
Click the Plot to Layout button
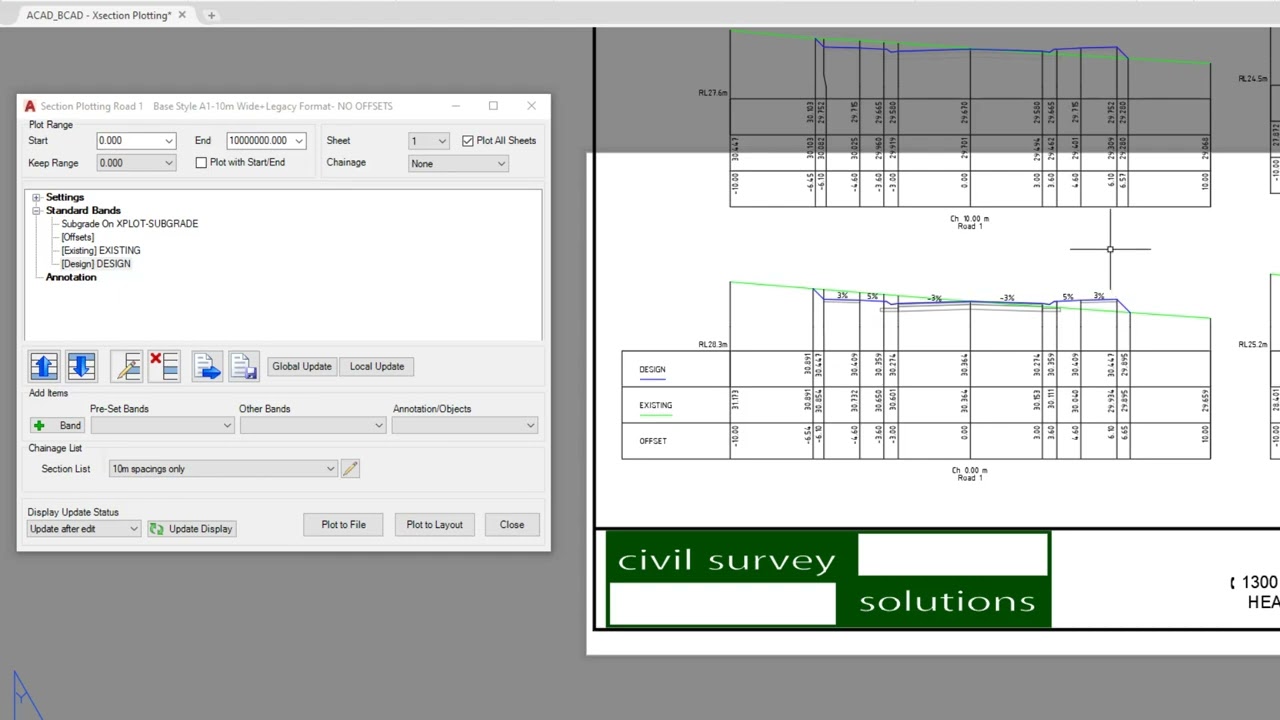click(435, 524)
